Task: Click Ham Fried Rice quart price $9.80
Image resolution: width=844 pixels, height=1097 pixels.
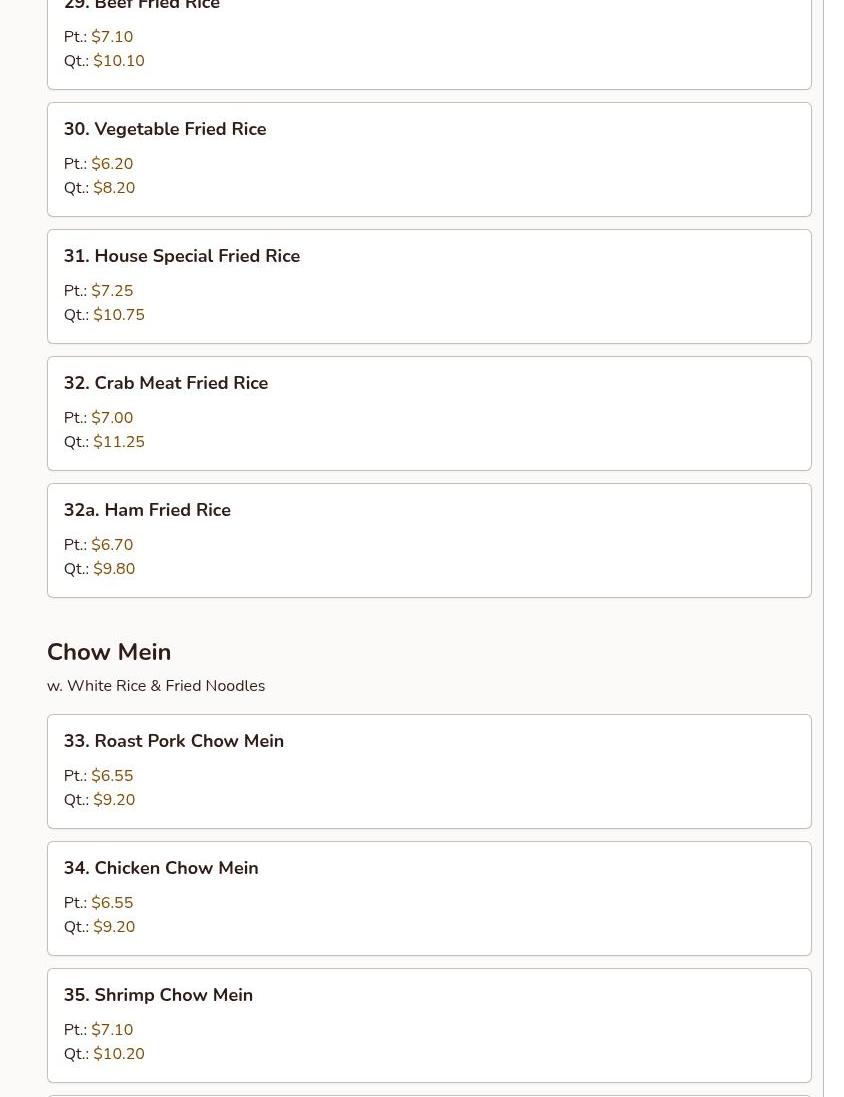Action: 114,569
